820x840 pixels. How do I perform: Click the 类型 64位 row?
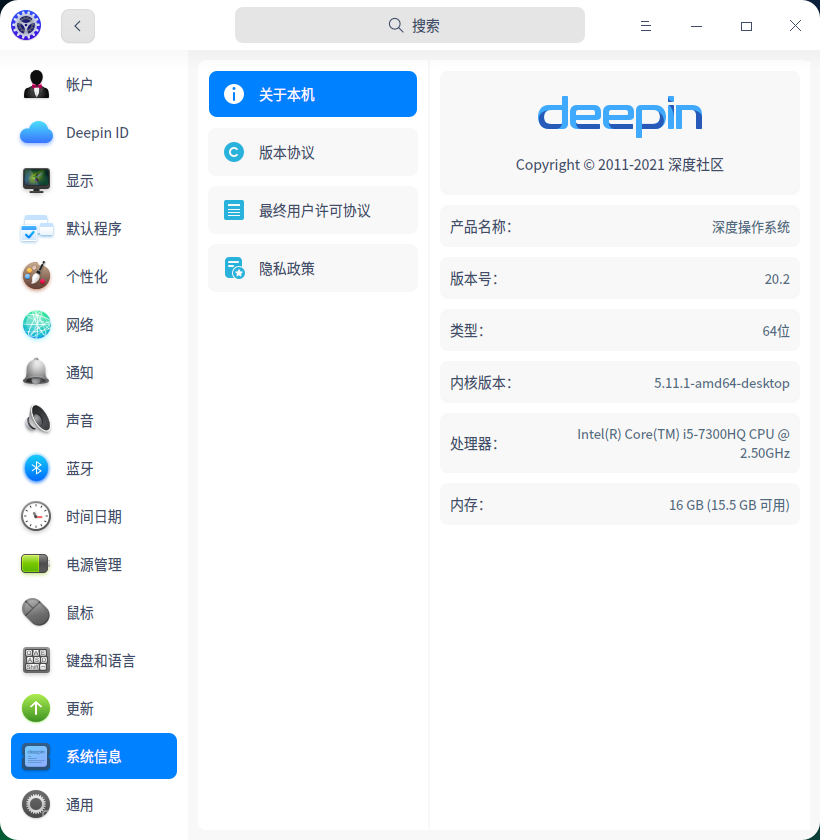tap(620, 331)
